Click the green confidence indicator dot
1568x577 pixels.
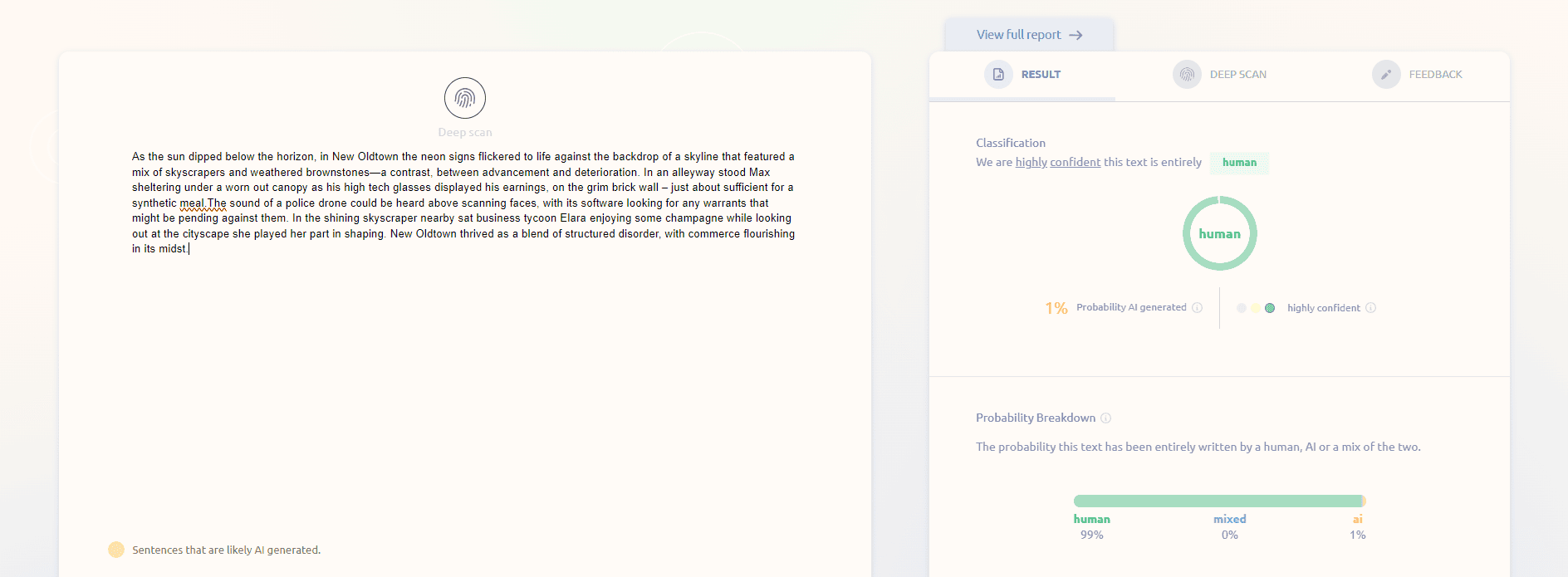[1270, 308]
